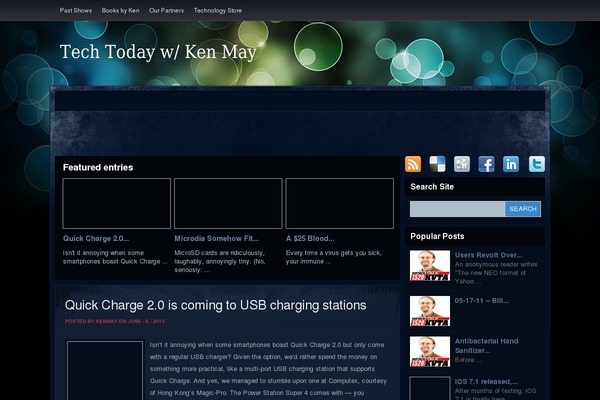Click the Digg share icon
Viewport: 600px width, 400px height.
pos(462,164)
